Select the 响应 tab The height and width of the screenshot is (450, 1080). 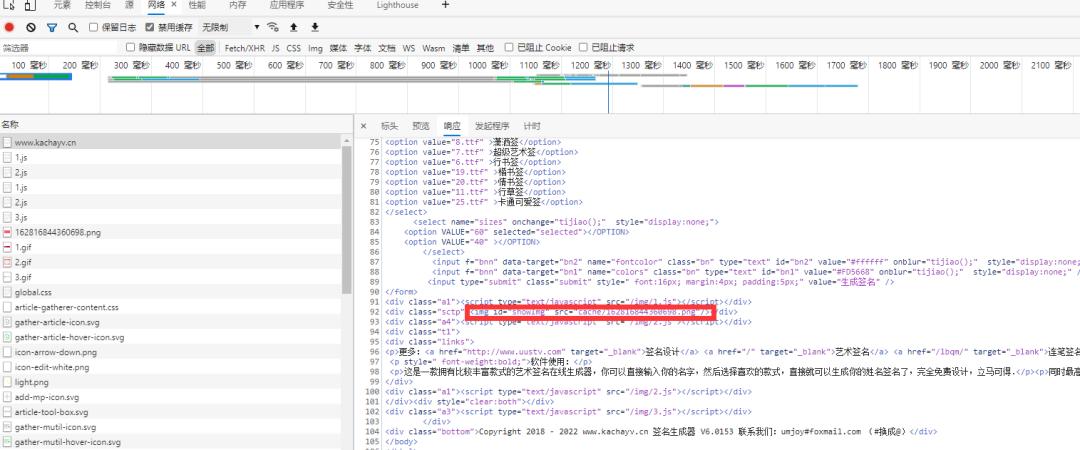(x=453, y=126)
